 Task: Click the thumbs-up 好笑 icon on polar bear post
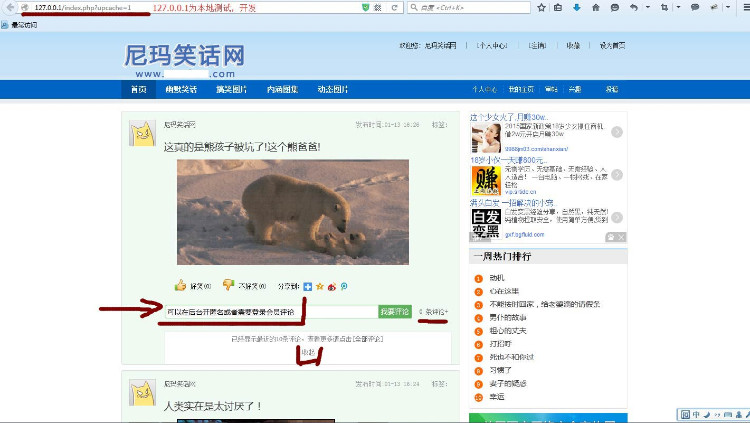coord(180,286)
